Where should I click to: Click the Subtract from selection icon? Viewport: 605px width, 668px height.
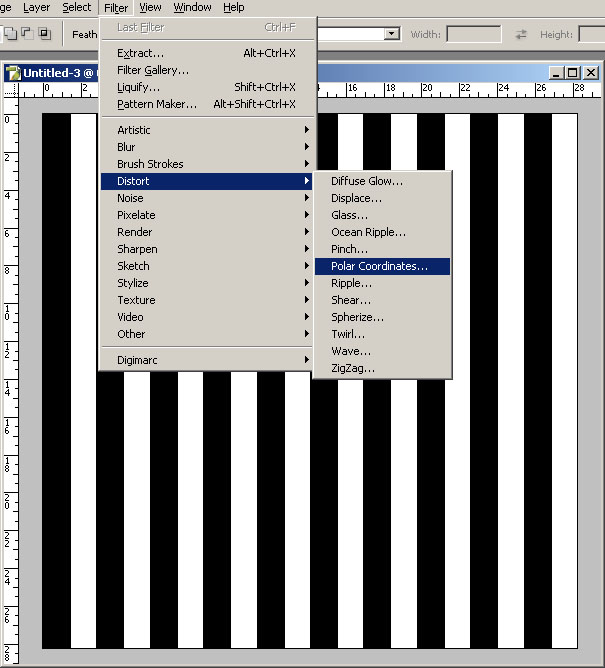click(x=27, y=33)
